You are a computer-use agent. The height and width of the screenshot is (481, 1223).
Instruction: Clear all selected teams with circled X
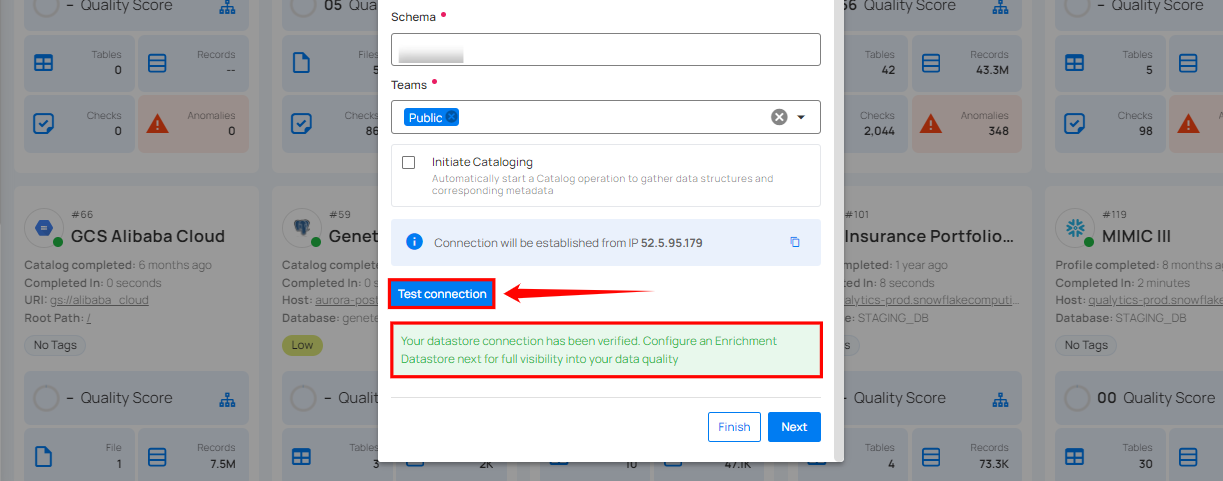779,117
